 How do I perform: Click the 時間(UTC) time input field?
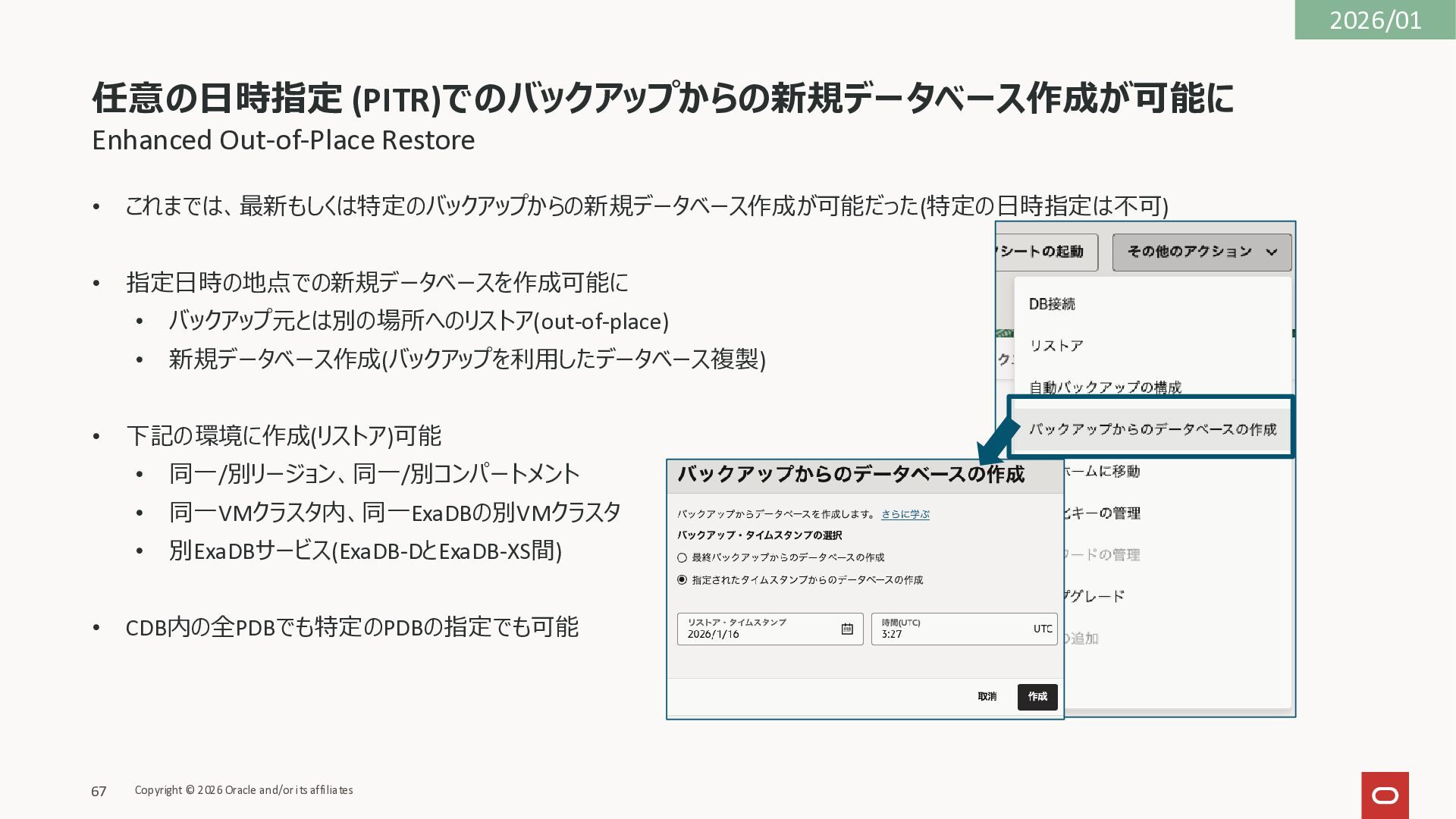pyautogui.click(x=952, y=629)
